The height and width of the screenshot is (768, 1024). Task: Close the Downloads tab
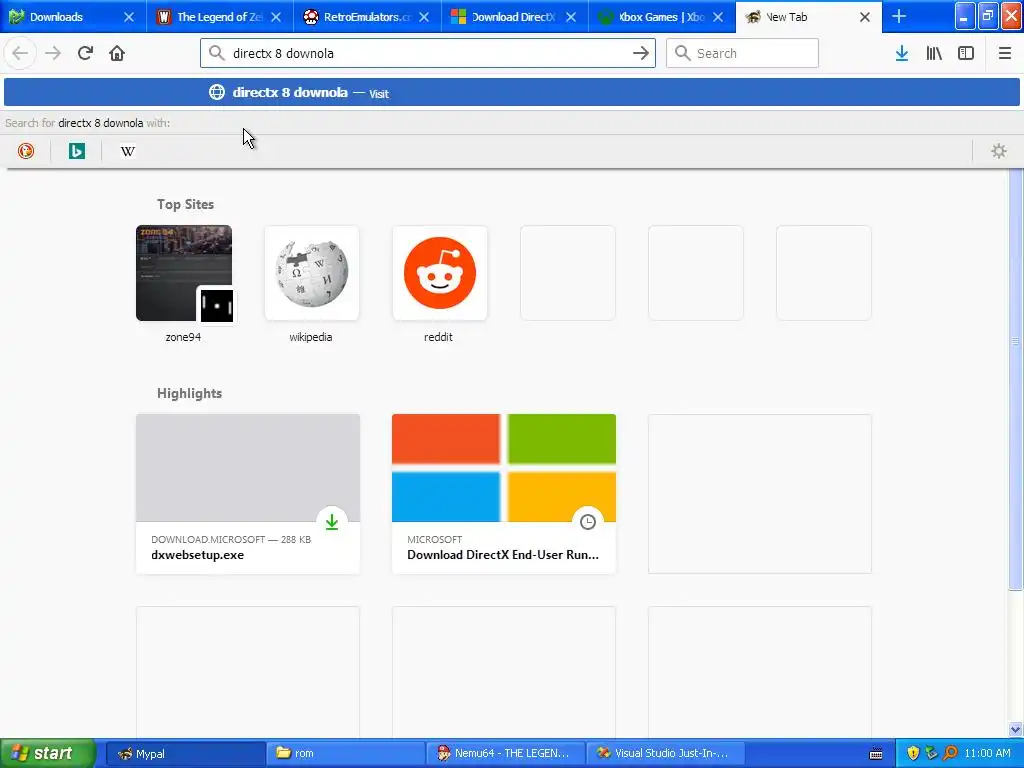click(x=129, y=17)
